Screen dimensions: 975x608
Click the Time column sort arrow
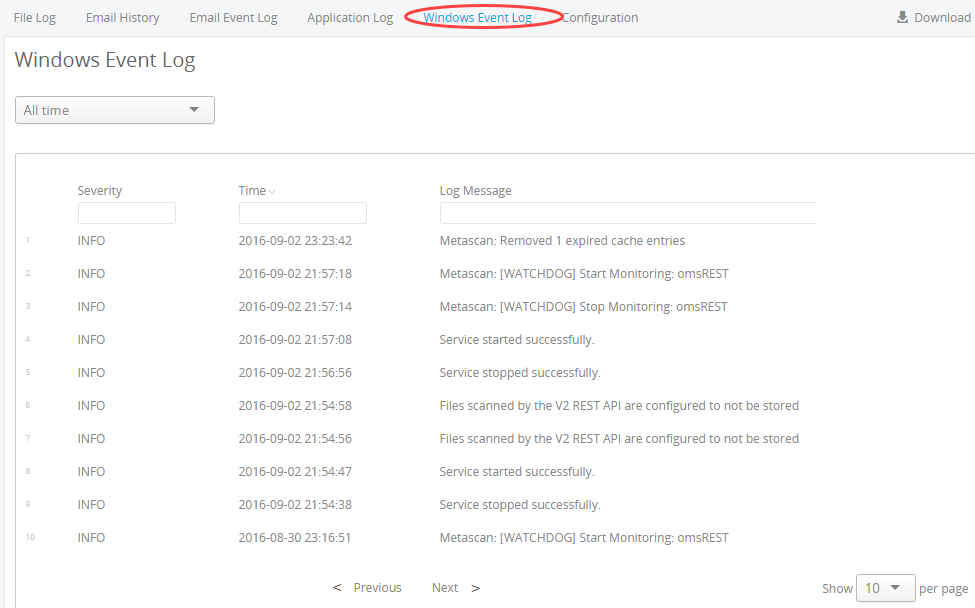coord(272,192)
